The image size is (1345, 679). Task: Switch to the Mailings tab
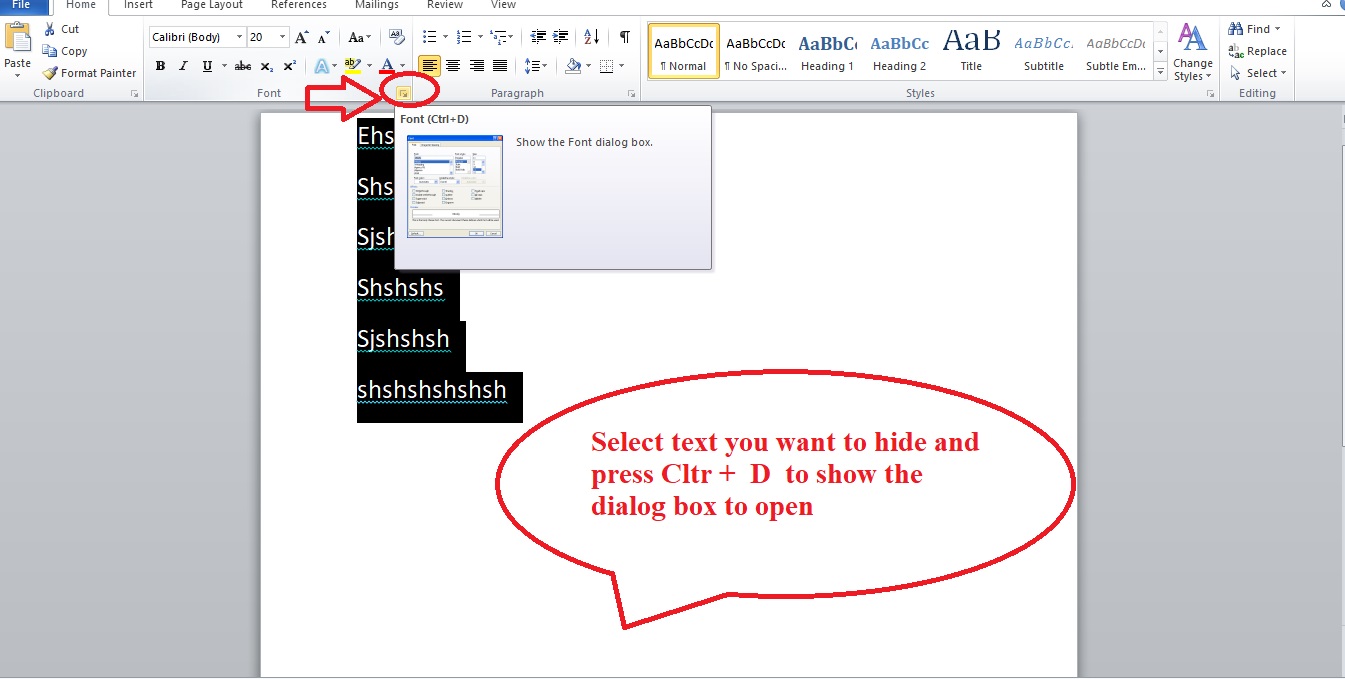point(376,6)
